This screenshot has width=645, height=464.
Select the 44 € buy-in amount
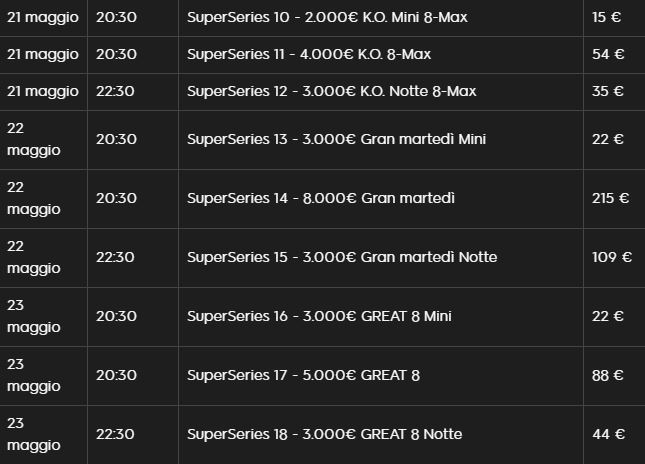click(x=608, y=434)
